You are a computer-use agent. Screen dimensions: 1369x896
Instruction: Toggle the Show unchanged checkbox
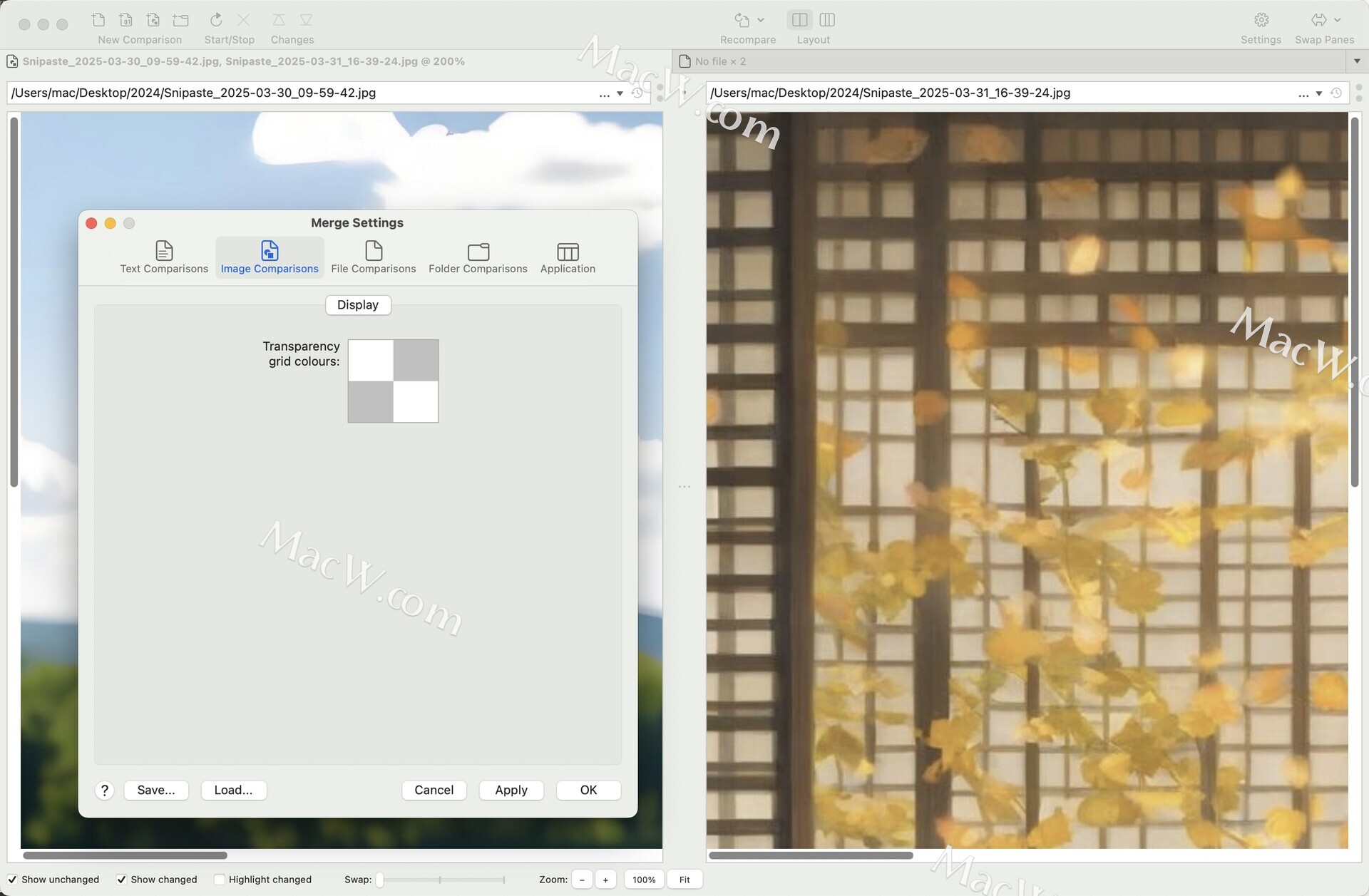click(12, 880)
